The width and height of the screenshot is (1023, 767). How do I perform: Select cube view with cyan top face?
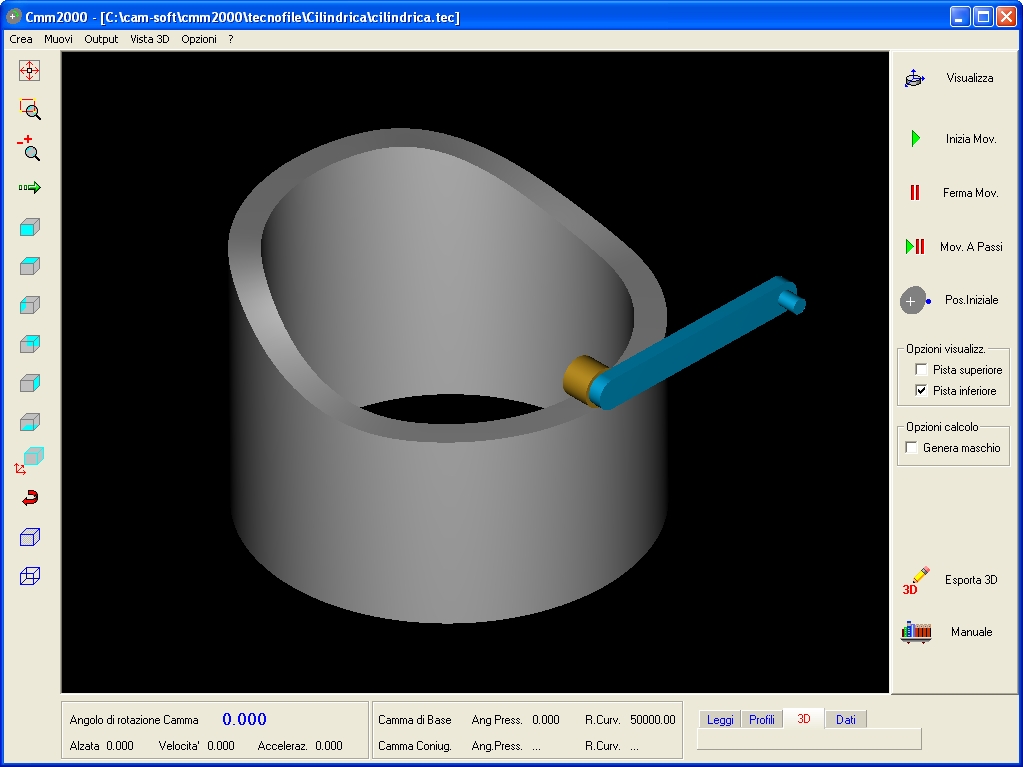[29, 266]
